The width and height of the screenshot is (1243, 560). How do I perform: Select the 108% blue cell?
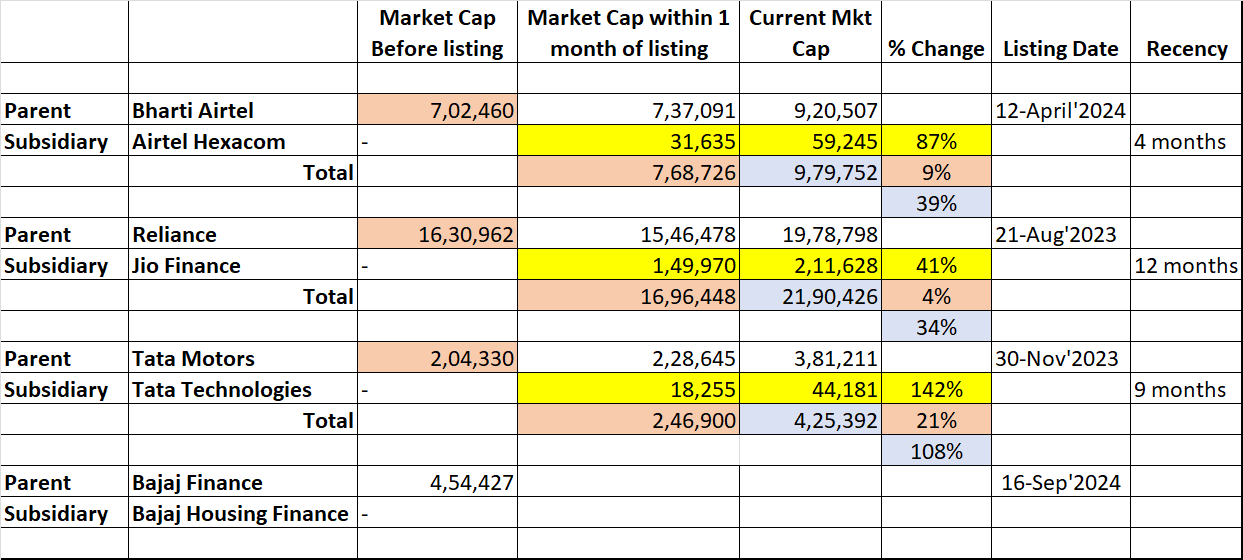[935, 451]
